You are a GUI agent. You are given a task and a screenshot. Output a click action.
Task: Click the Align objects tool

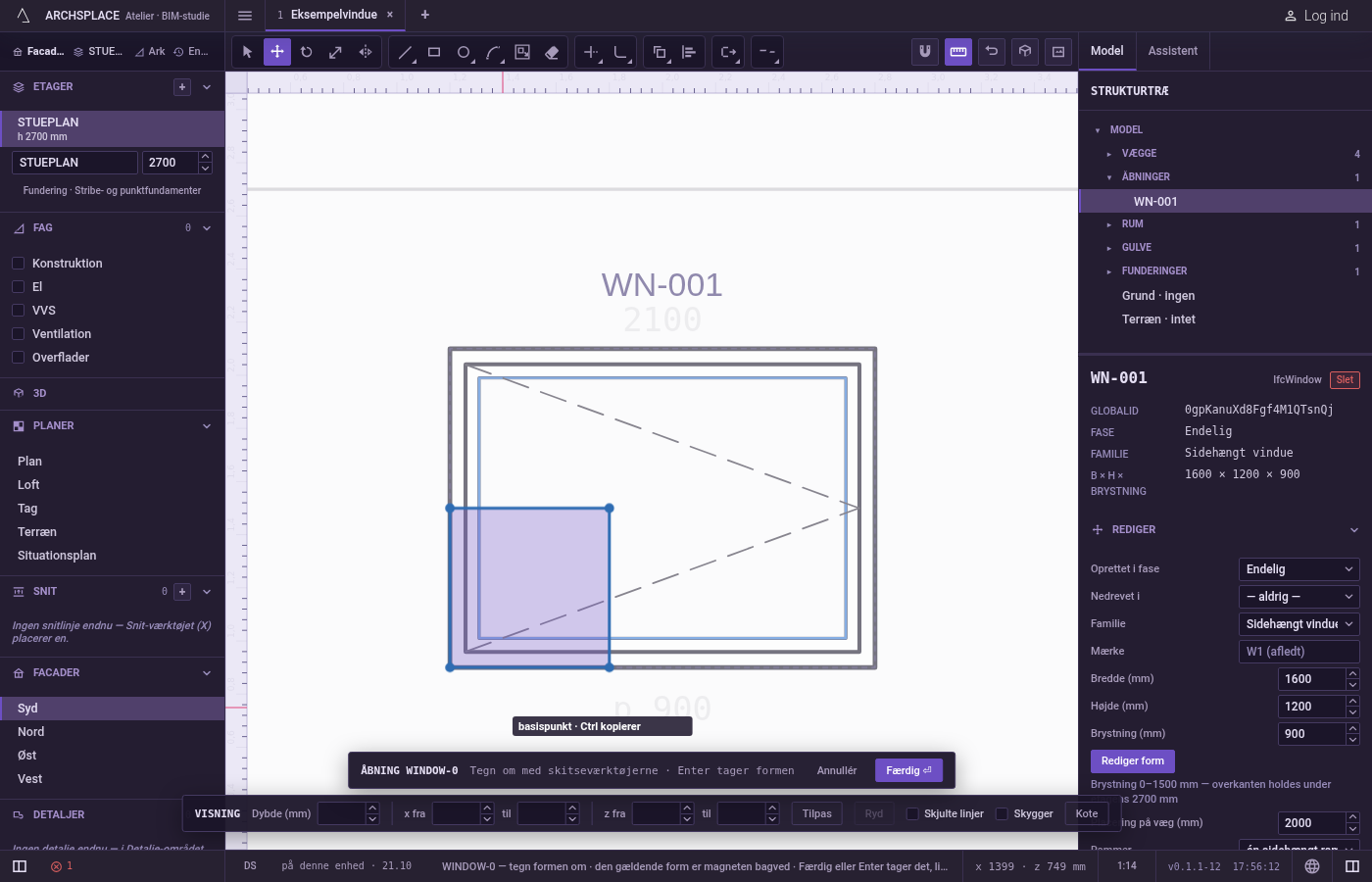pyautogui.click(x=689, y=52)
